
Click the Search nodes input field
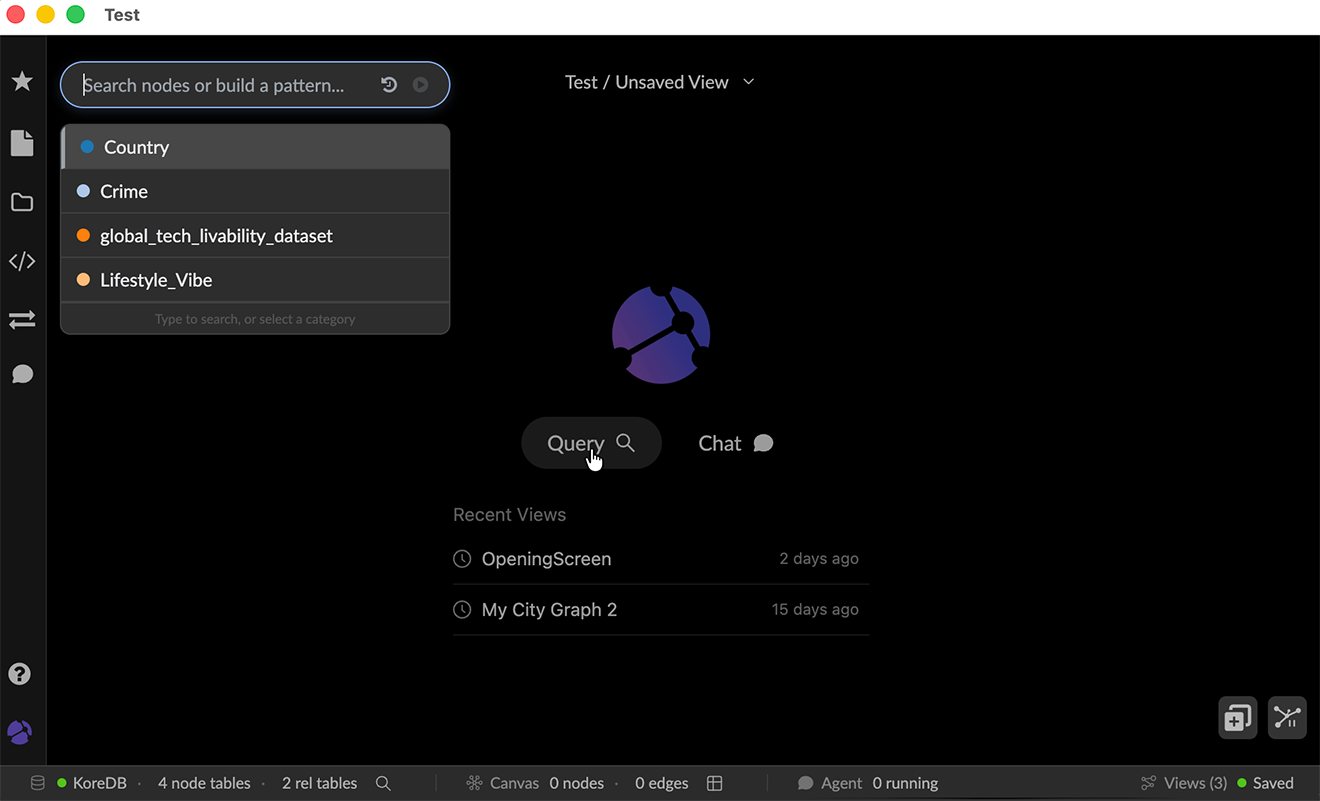pos(229,85)
